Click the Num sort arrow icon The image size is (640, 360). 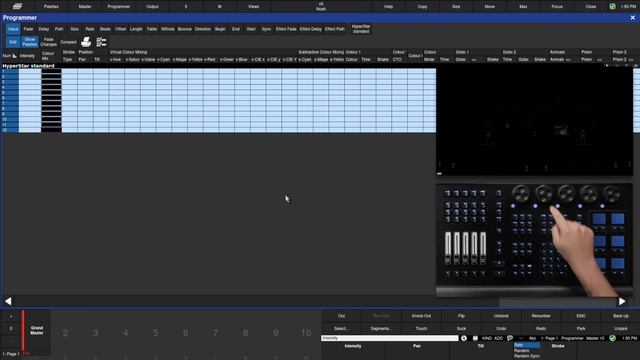pyautogui.click(x=14, y=56)
